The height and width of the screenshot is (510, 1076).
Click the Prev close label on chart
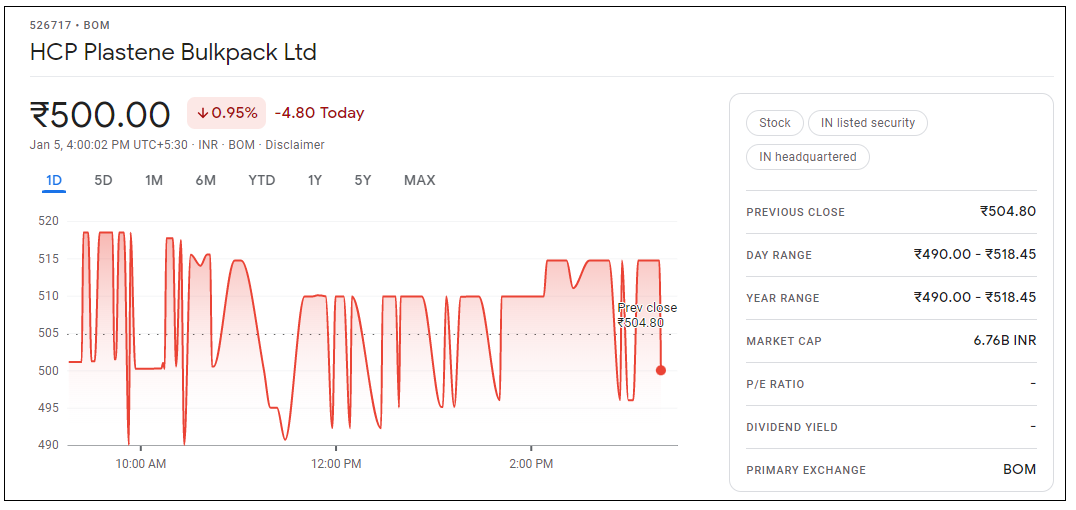click(x=646, y=308)
